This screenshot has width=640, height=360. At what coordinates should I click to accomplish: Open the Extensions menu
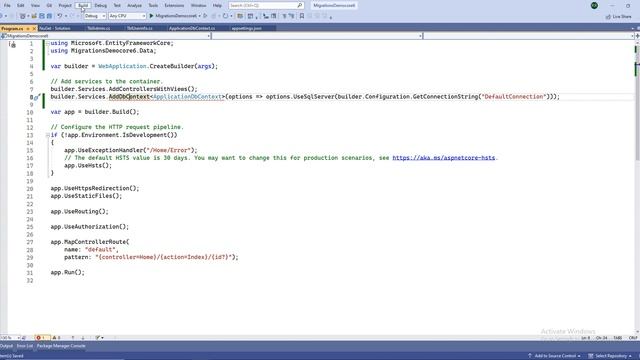click(174, 5)
